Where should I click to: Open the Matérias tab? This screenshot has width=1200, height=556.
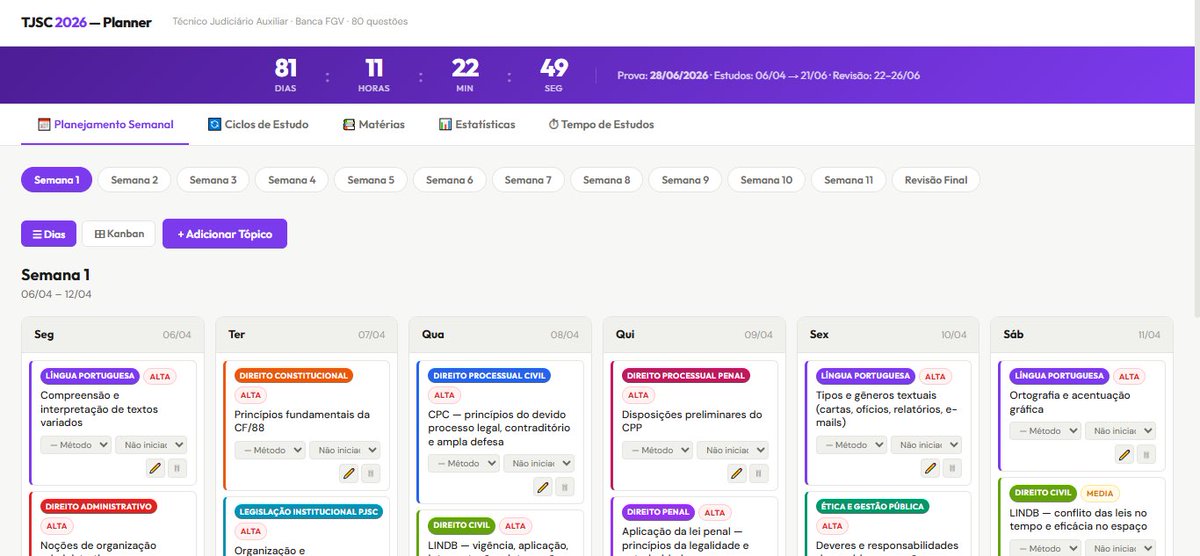tap(373, 125)
